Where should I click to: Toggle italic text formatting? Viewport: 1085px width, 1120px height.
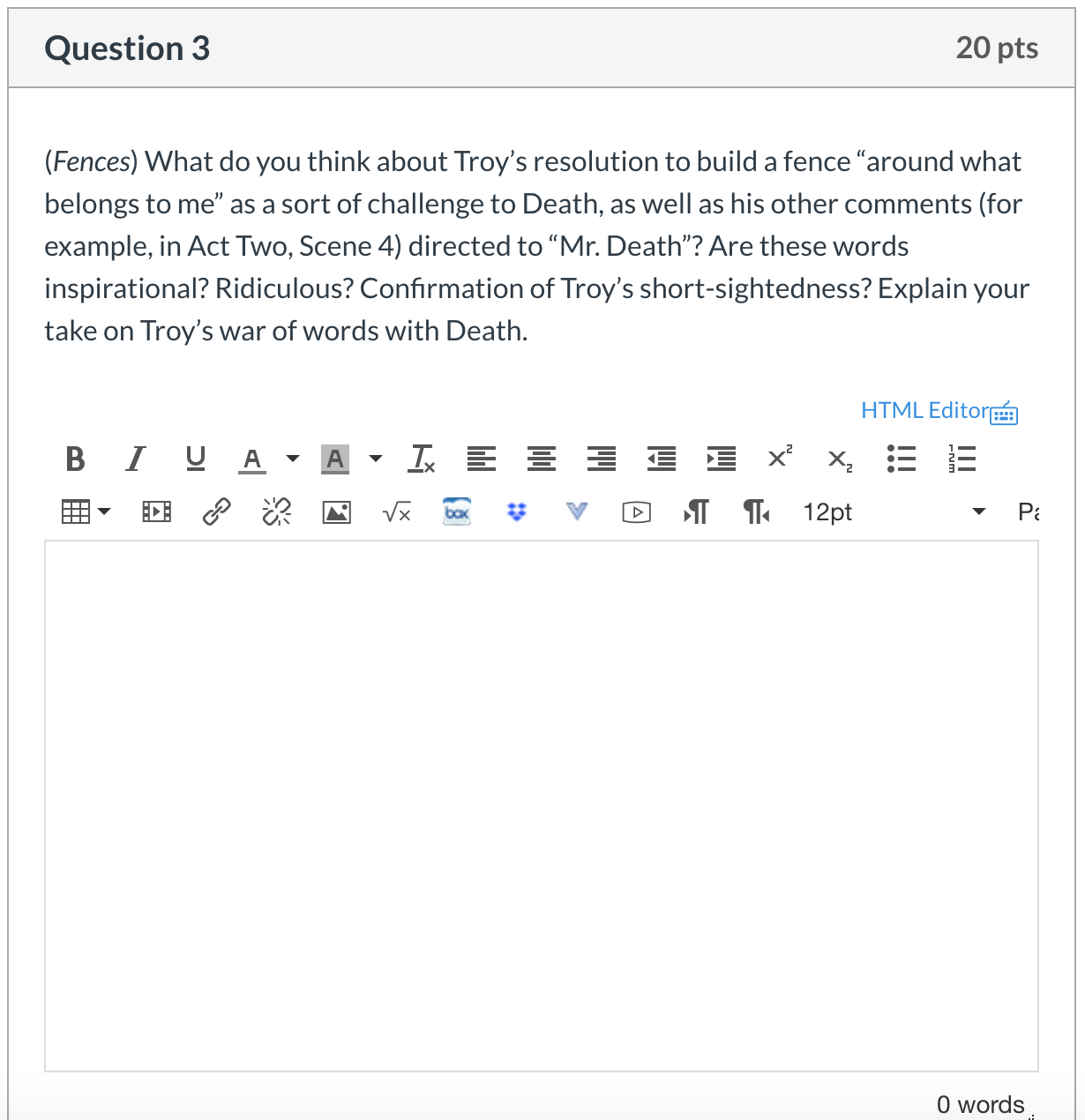click(x=135, y=459)
